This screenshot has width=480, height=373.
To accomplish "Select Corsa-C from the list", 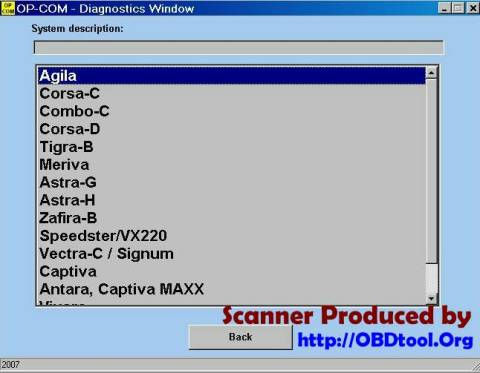I will [232, 93].
